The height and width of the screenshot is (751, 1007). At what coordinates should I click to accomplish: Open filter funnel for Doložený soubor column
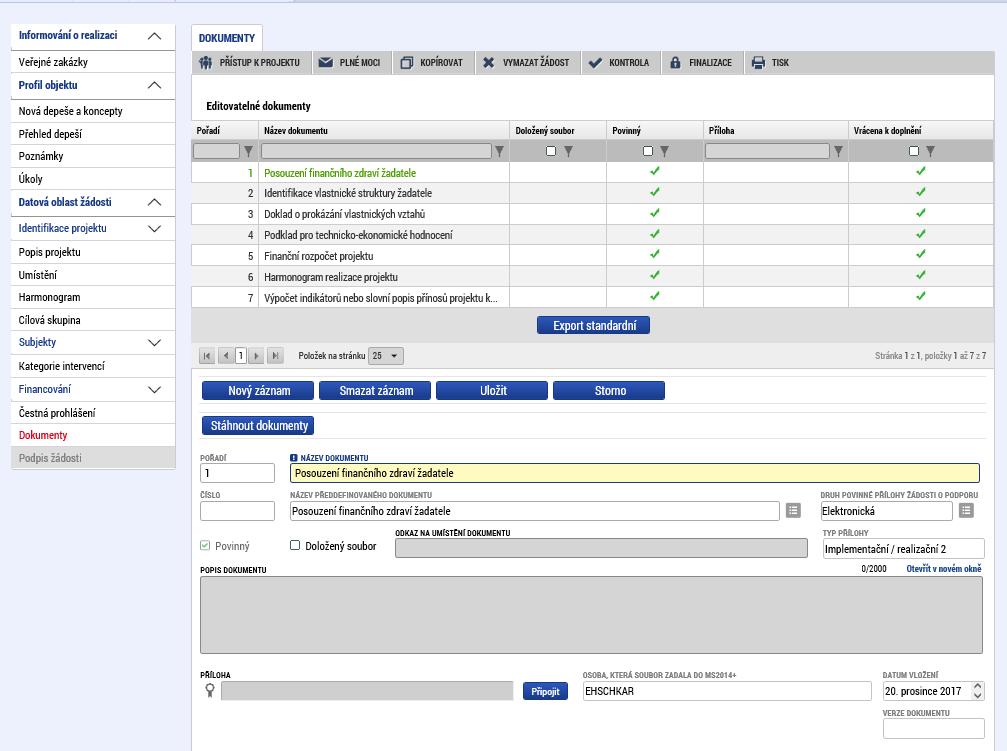(x=568, y=151)
